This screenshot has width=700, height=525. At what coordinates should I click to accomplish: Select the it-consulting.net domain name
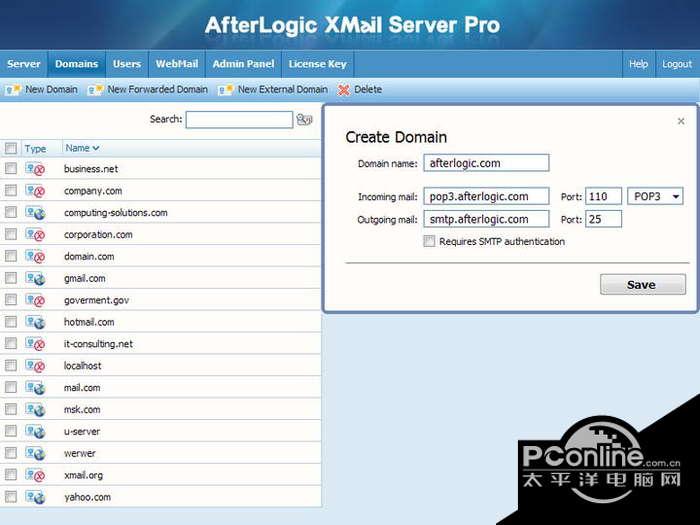[98, 344]
